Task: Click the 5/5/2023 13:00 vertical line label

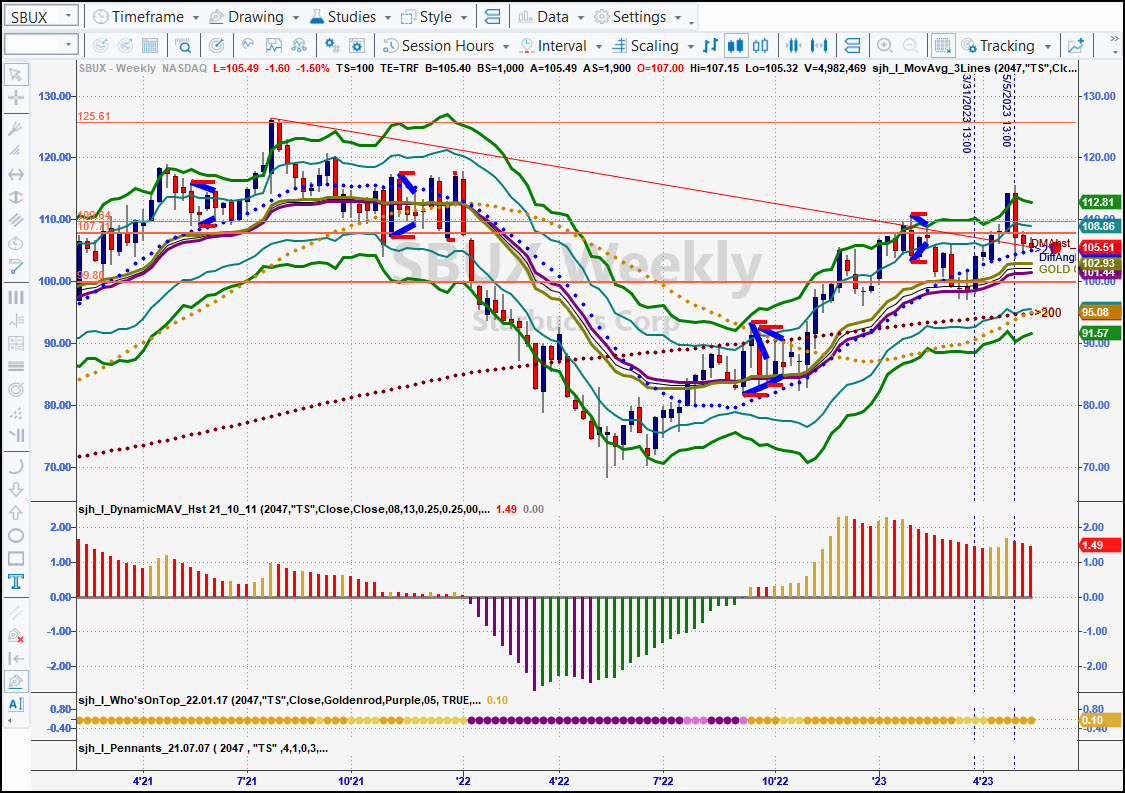Action: pyautogui.click(x=1007, y=111)
